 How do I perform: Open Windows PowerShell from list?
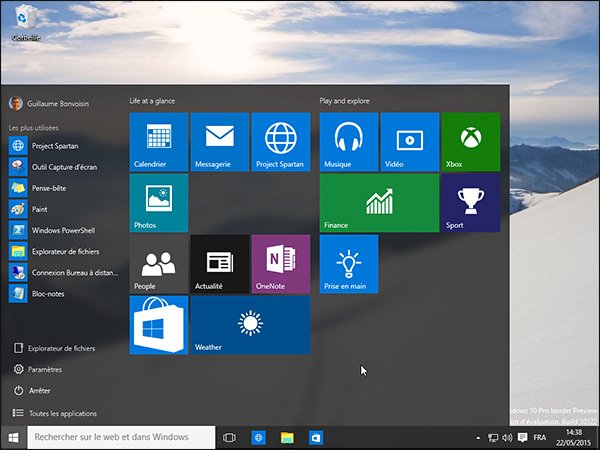(63, 230)
